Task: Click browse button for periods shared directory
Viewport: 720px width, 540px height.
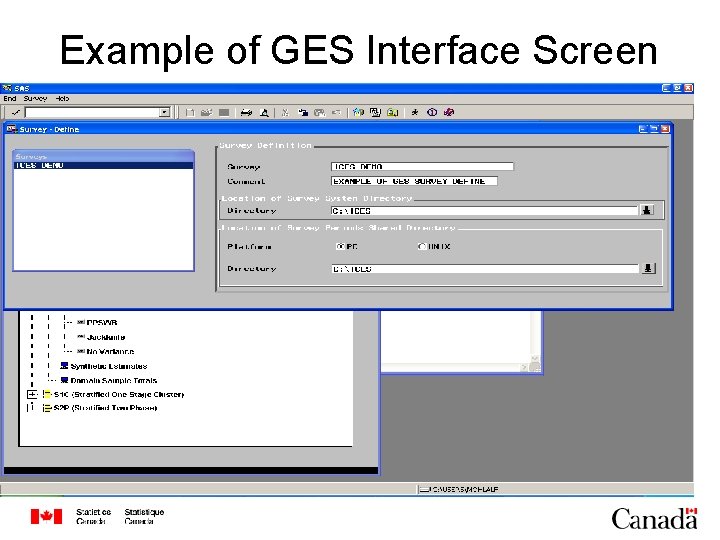Action: point(648,268)
